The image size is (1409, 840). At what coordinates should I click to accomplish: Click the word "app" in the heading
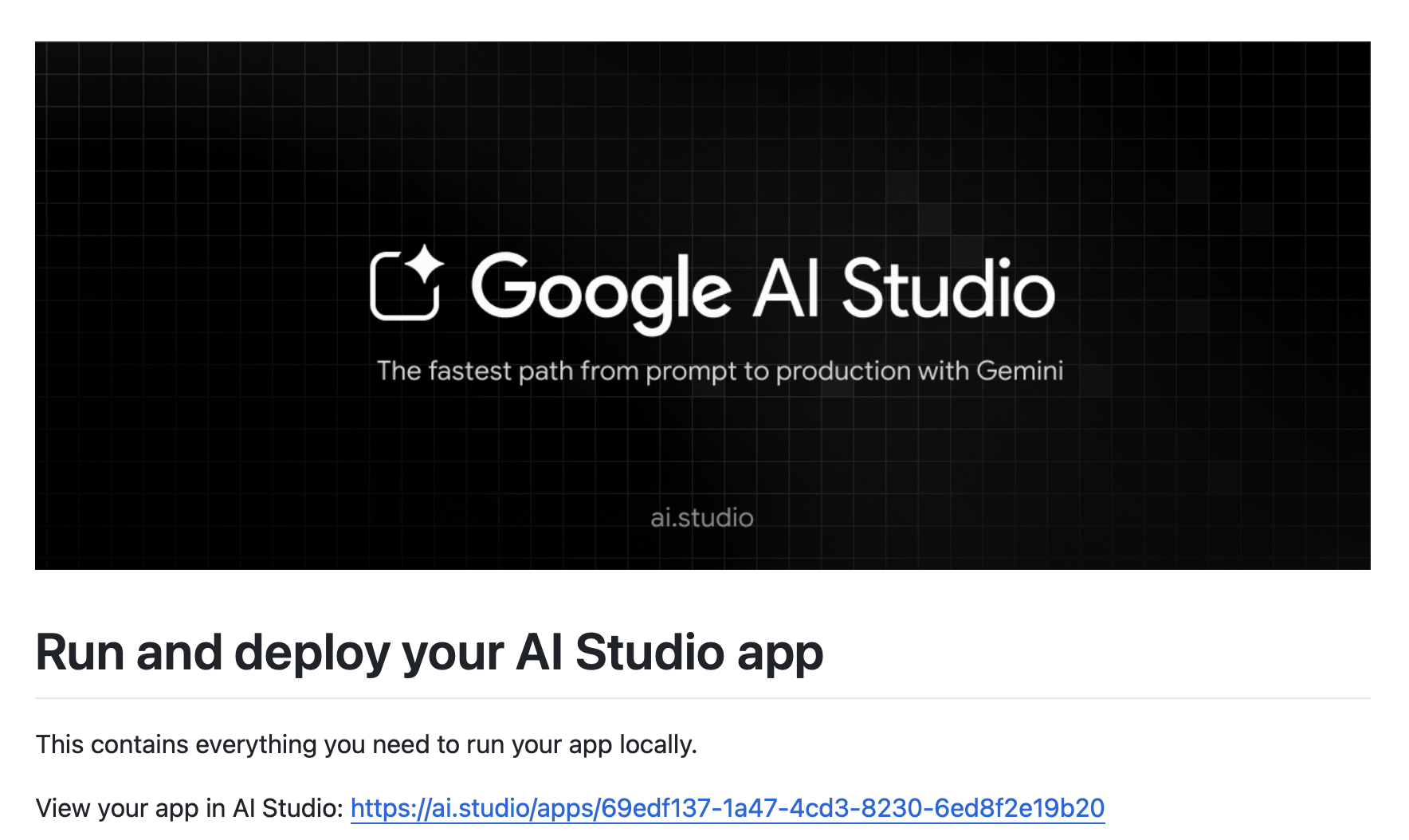(x=779, y=654)
